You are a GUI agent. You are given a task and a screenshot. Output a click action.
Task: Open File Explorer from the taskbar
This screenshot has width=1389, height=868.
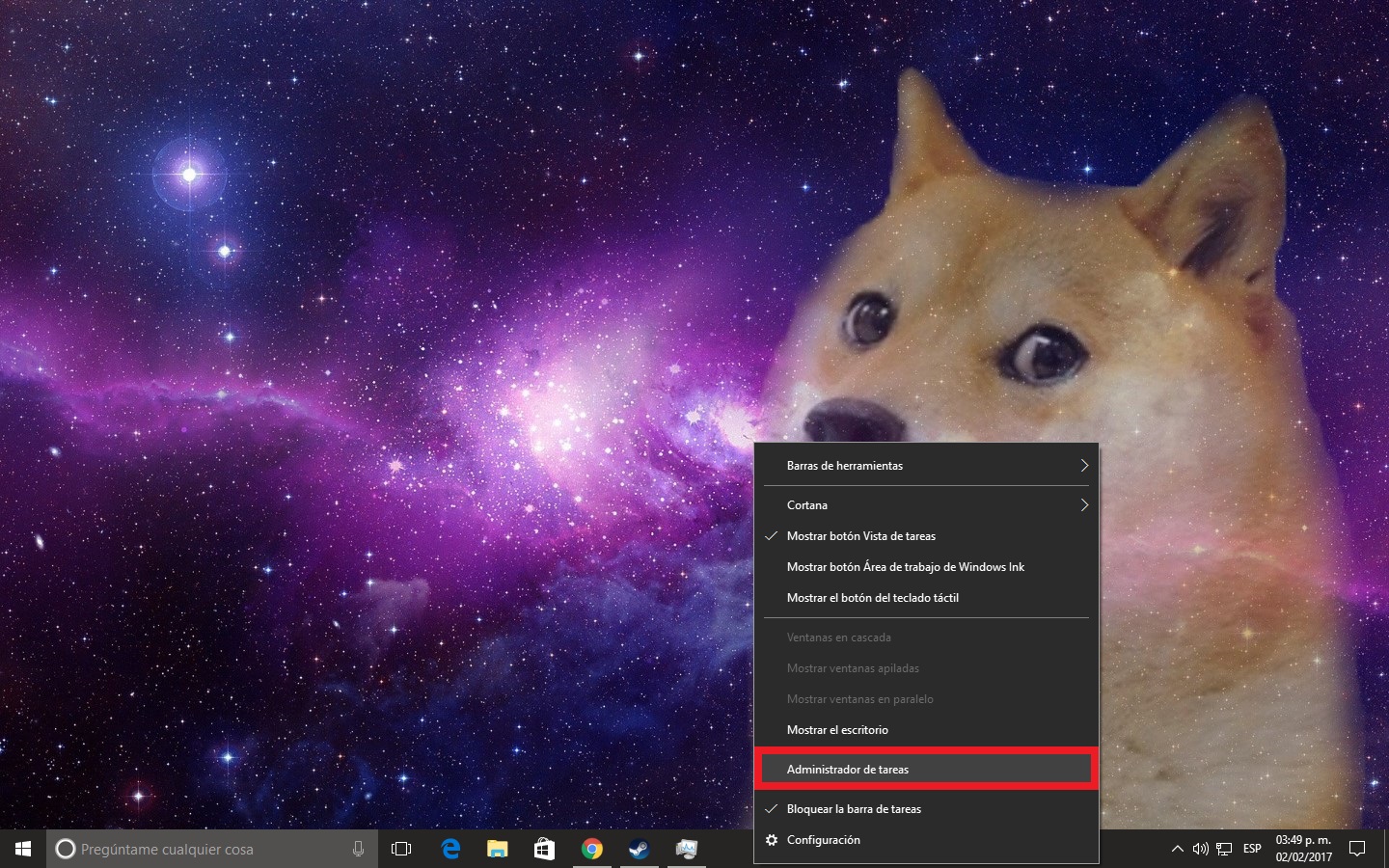(x=497, y=849)
